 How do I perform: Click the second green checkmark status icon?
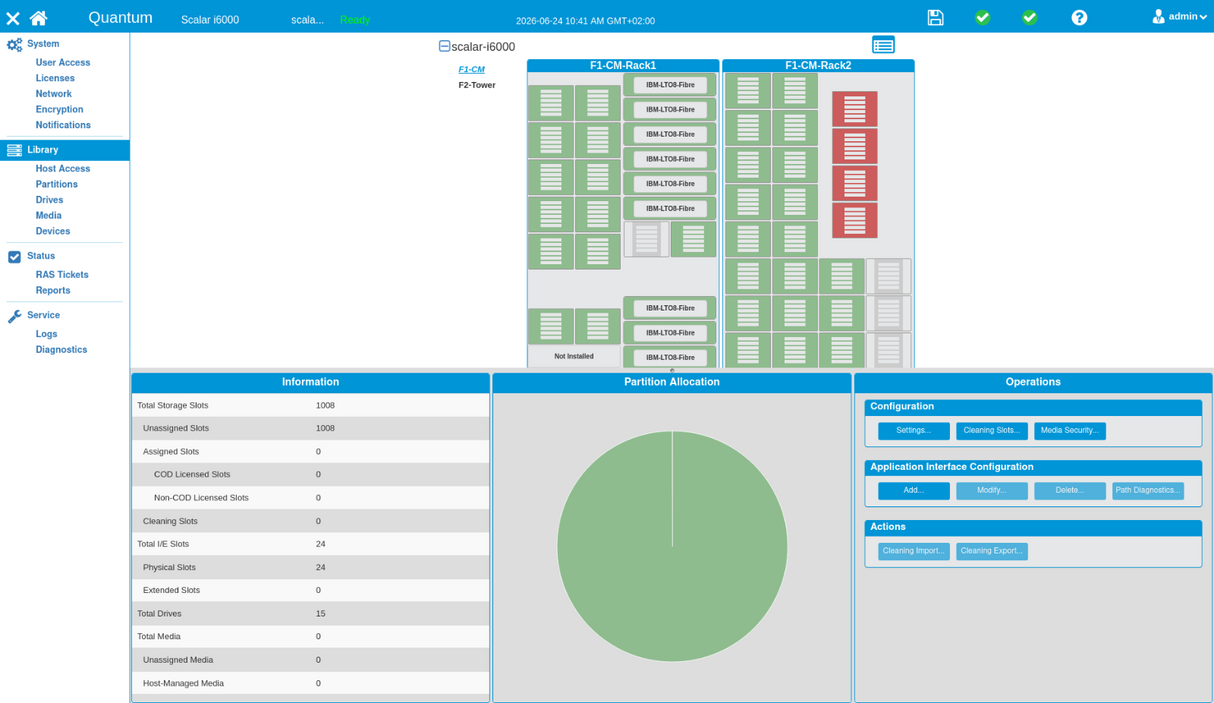click(x=1029, y=17)
